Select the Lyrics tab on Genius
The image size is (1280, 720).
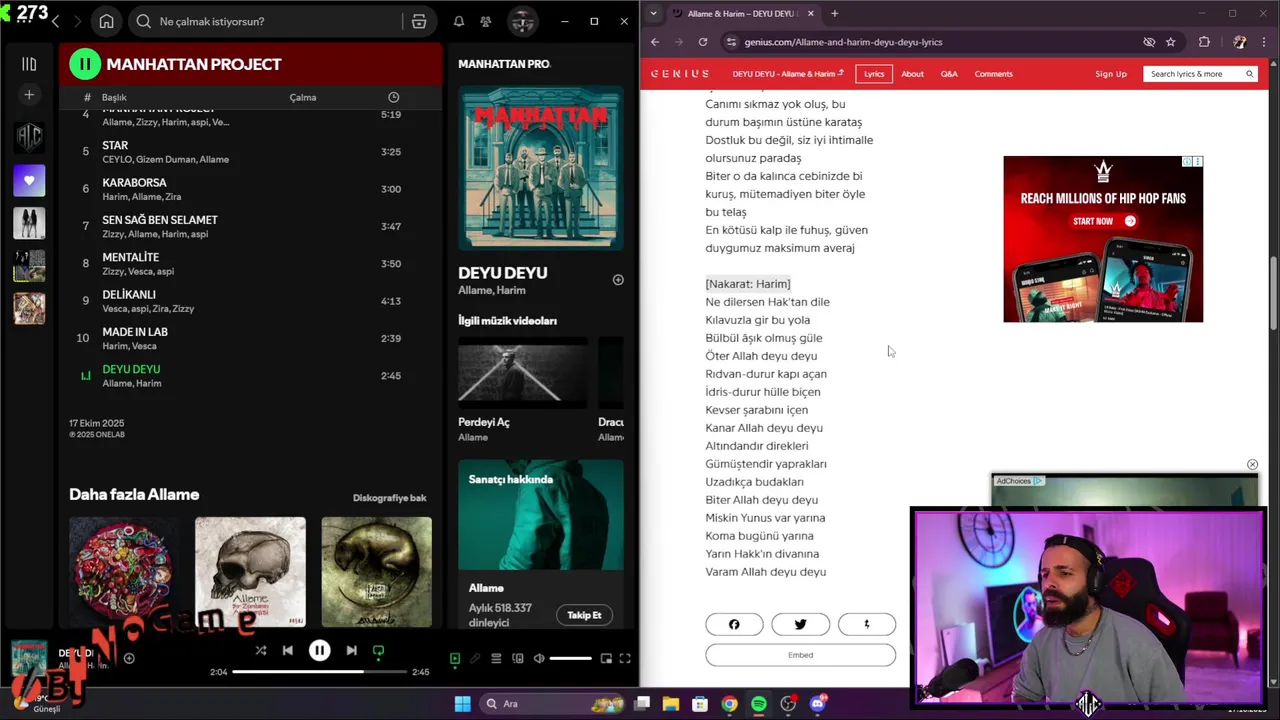point(874,74)
